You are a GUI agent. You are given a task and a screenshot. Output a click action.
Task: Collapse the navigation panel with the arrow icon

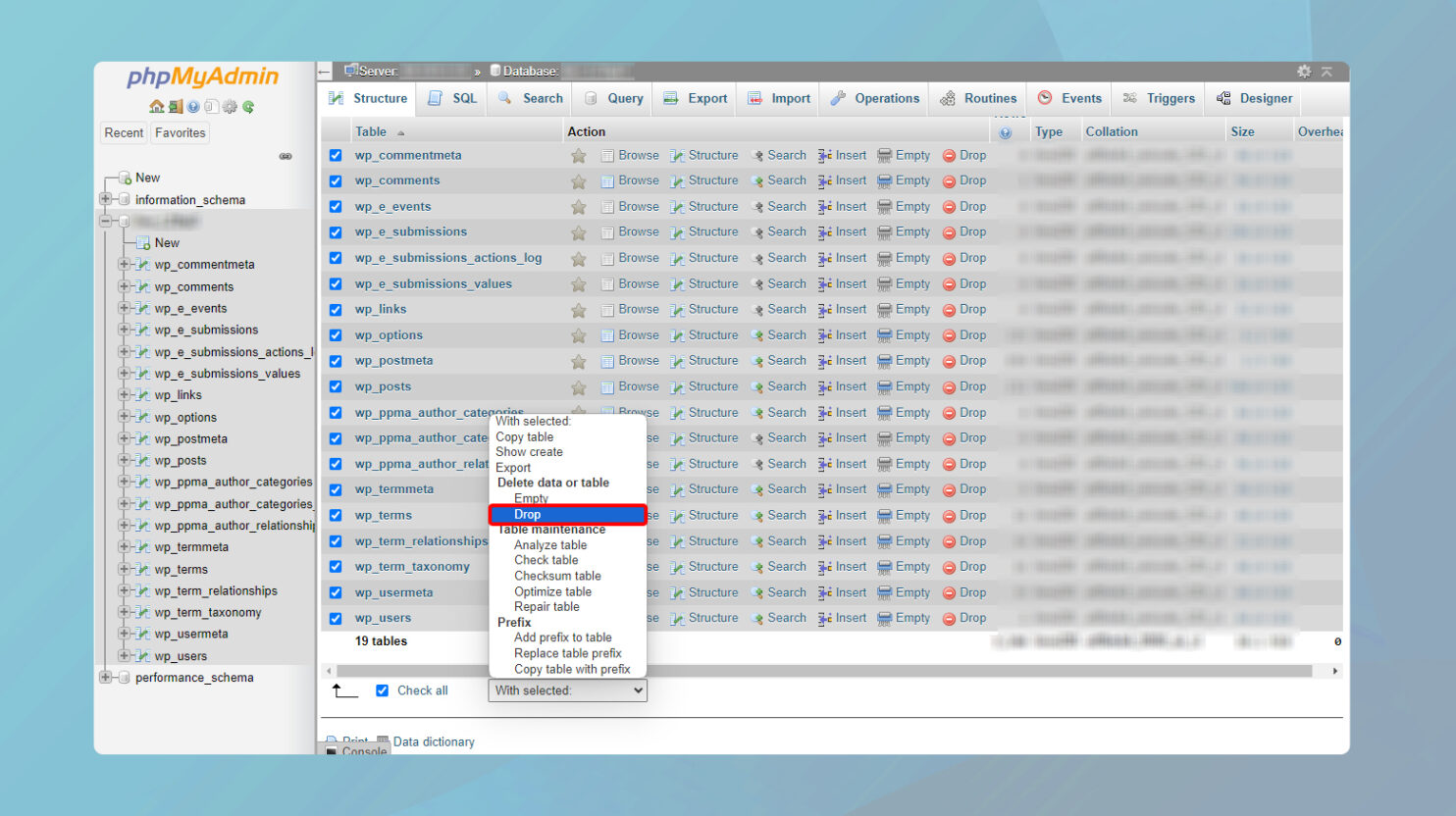click(324, 71)
